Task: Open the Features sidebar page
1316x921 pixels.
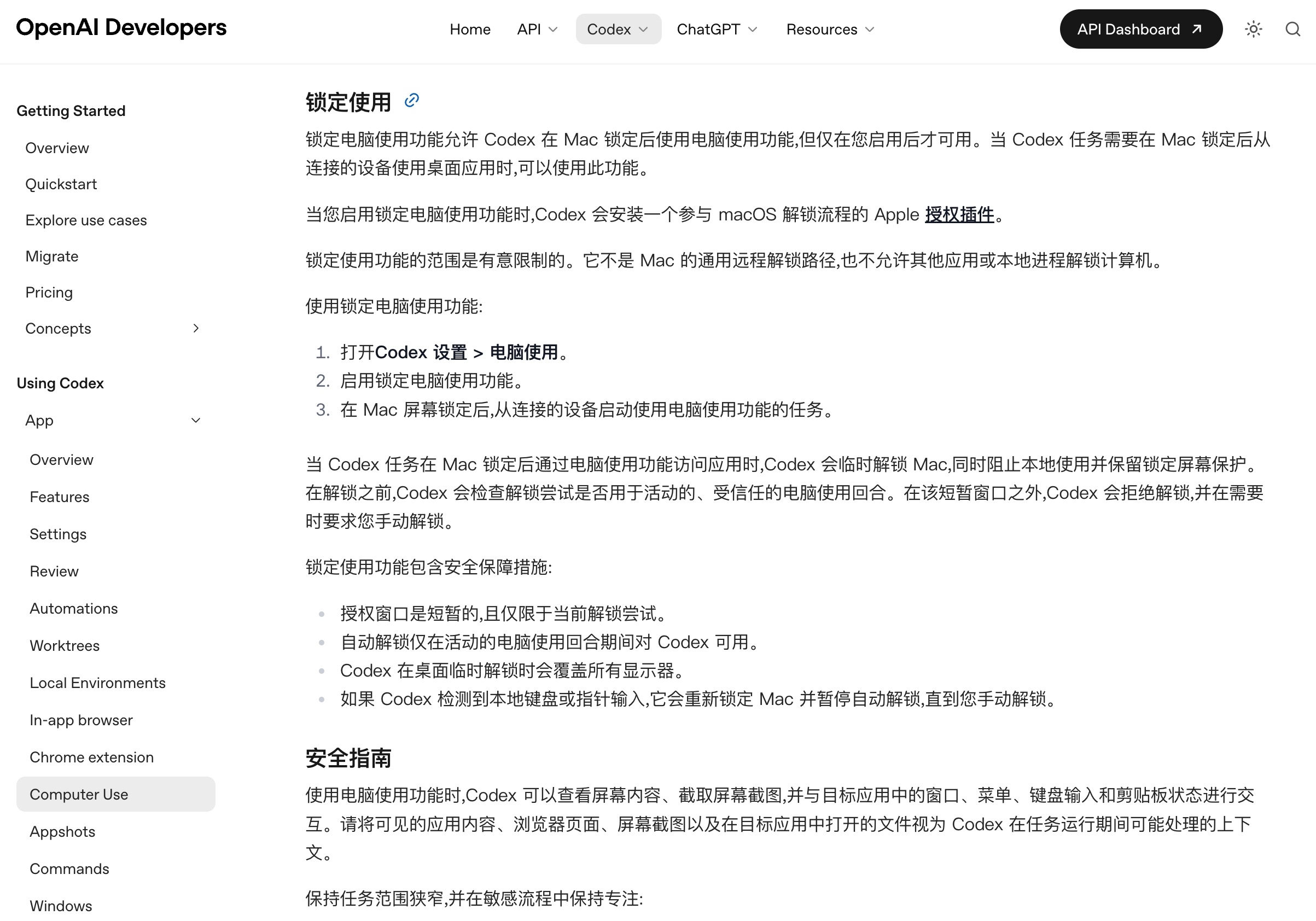Action: coord(60,497)
